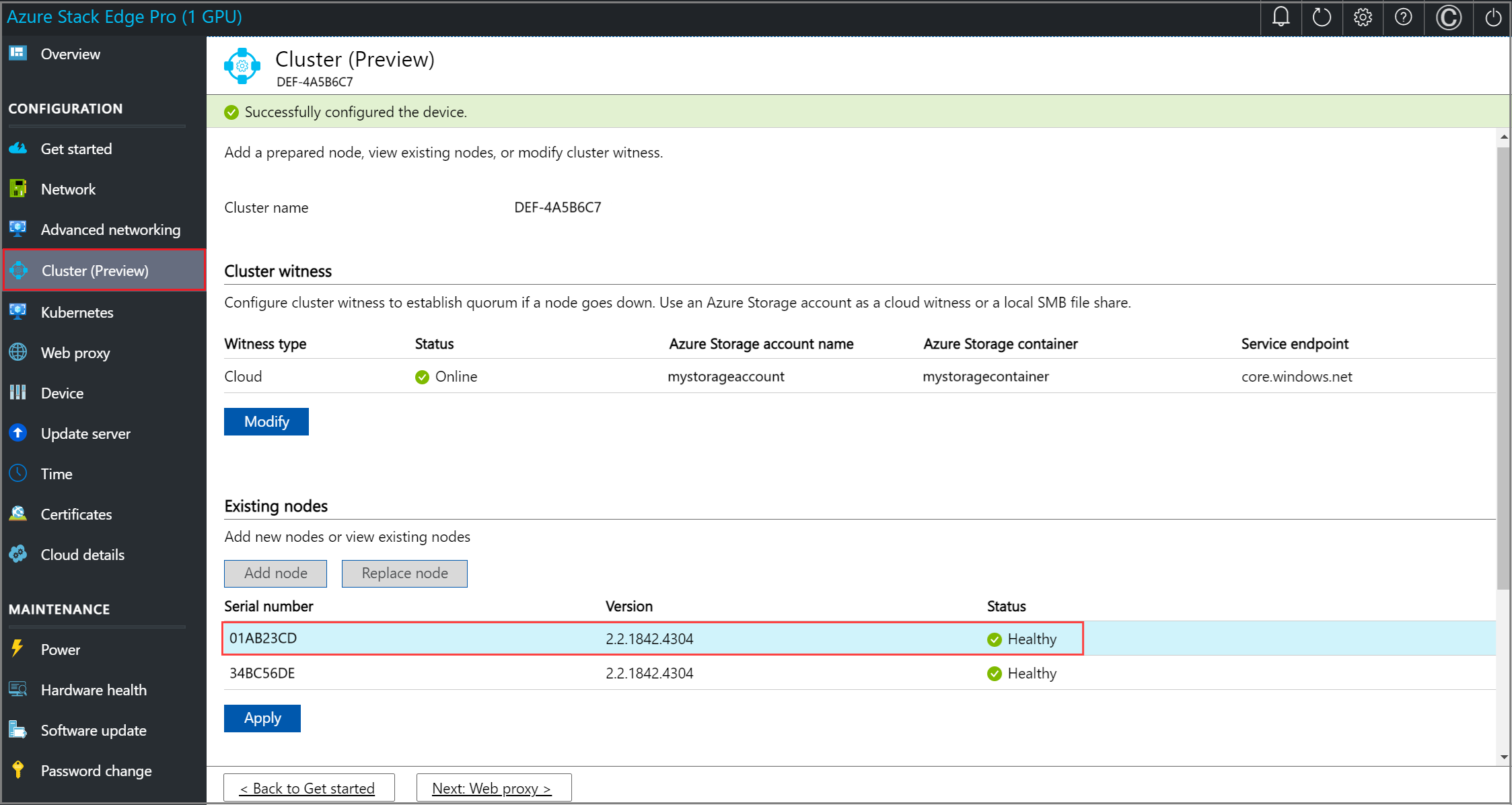The width and height of the screenshot is (1512, 805).
Task: Click the copyright C icon
Action: point(1448,17)
